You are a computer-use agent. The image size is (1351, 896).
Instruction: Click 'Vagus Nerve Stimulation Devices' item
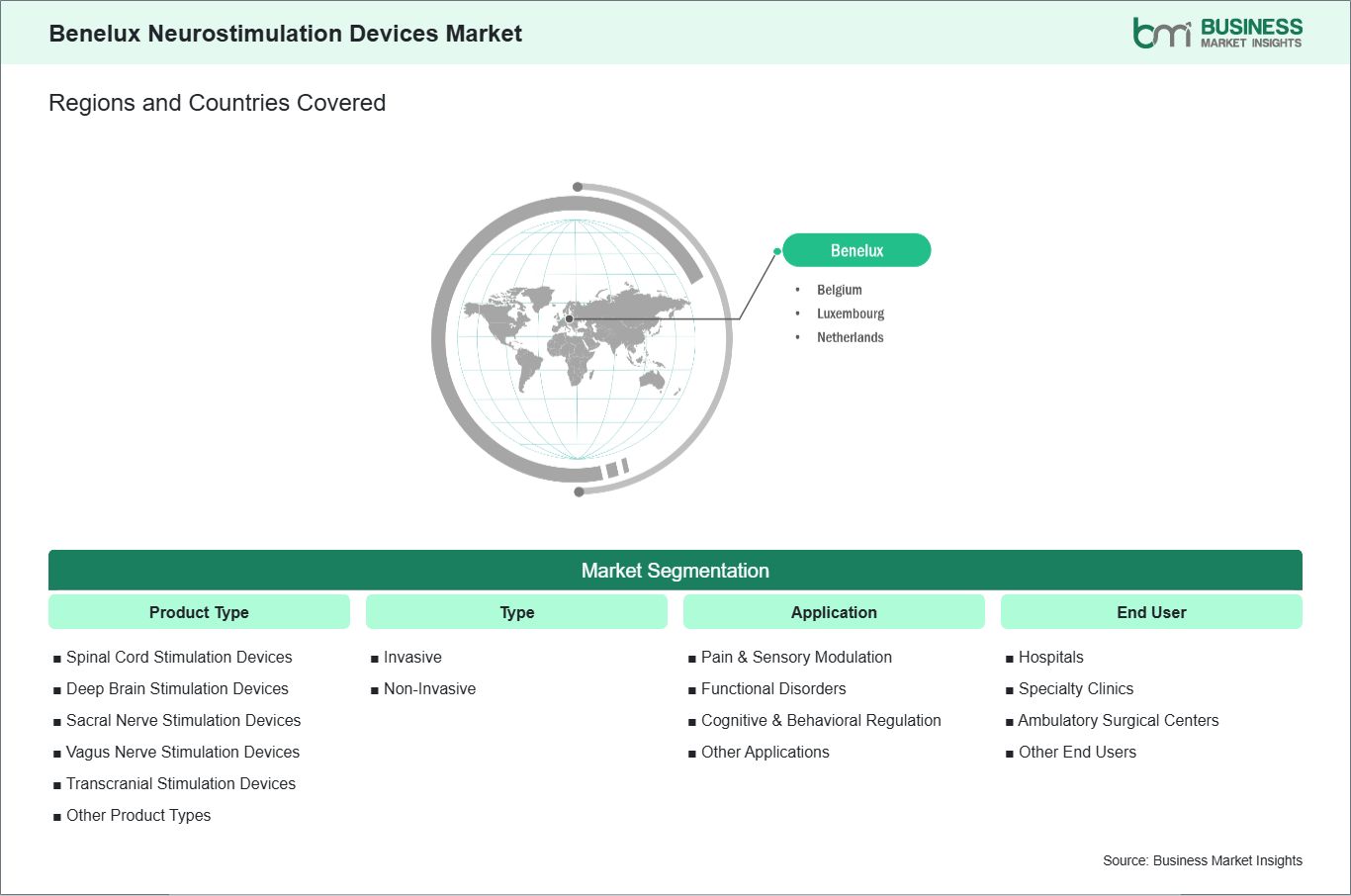(x=183, y=752)
